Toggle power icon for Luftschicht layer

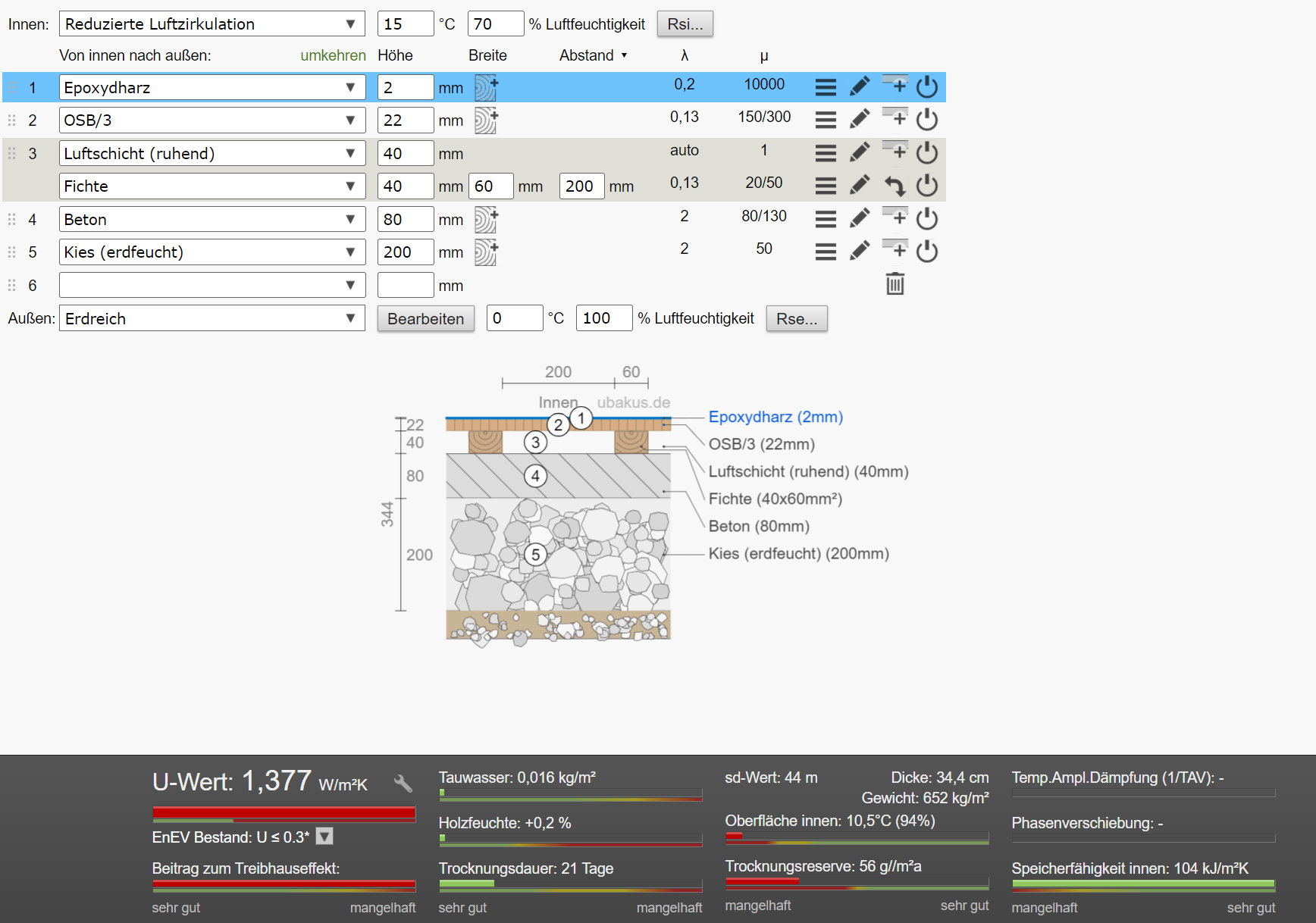pyautogui.click(x=927, y=152)
